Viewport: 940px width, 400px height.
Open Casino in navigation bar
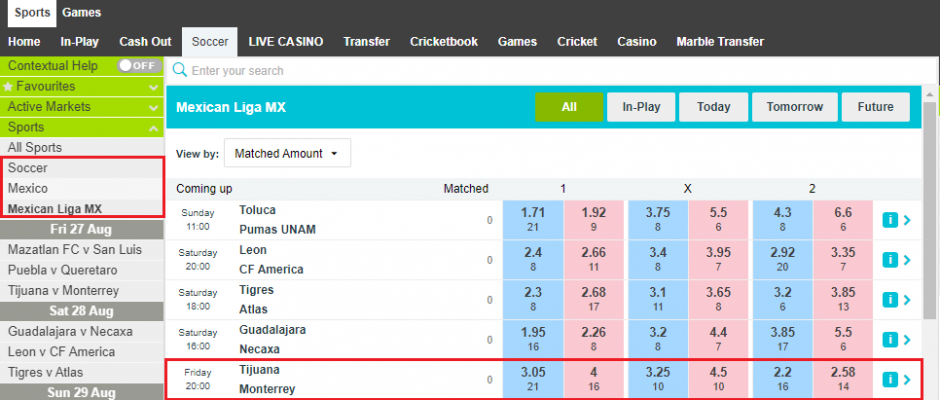[x=637, y=42]
